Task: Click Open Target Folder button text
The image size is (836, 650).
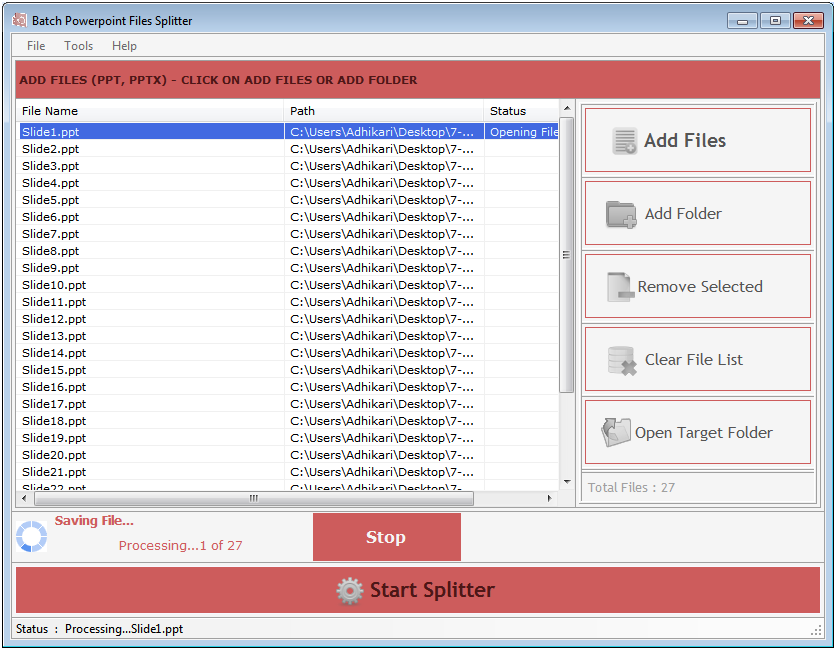Action: tap(703, 433)
